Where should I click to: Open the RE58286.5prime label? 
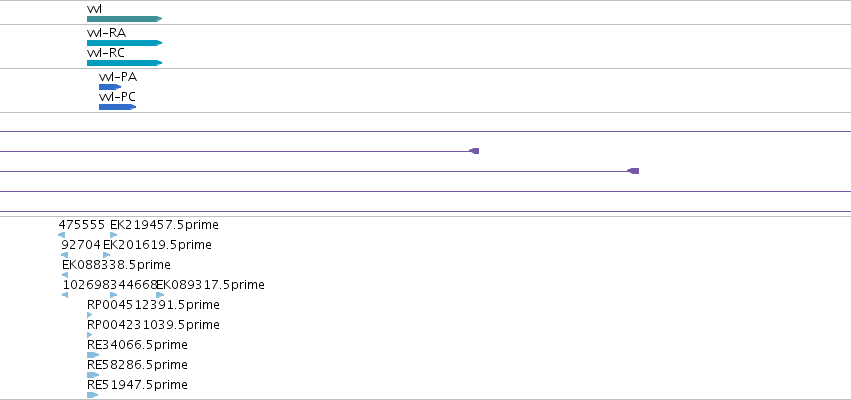[137, 365]
